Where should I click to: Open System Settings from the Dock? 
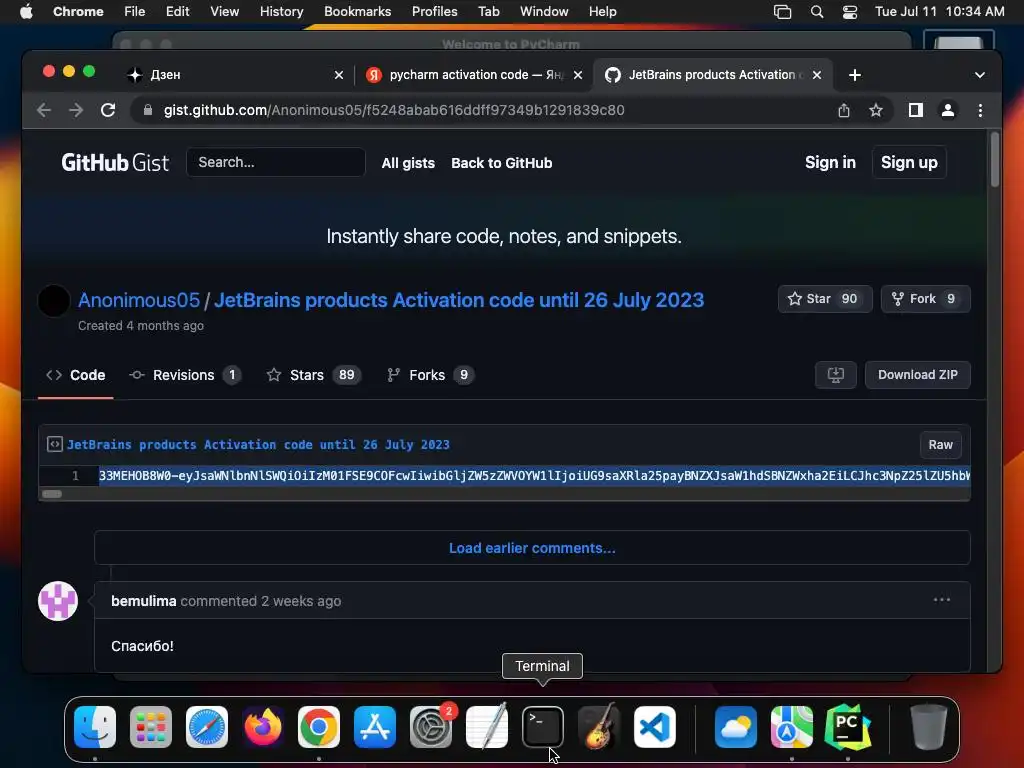coord(431,727)
